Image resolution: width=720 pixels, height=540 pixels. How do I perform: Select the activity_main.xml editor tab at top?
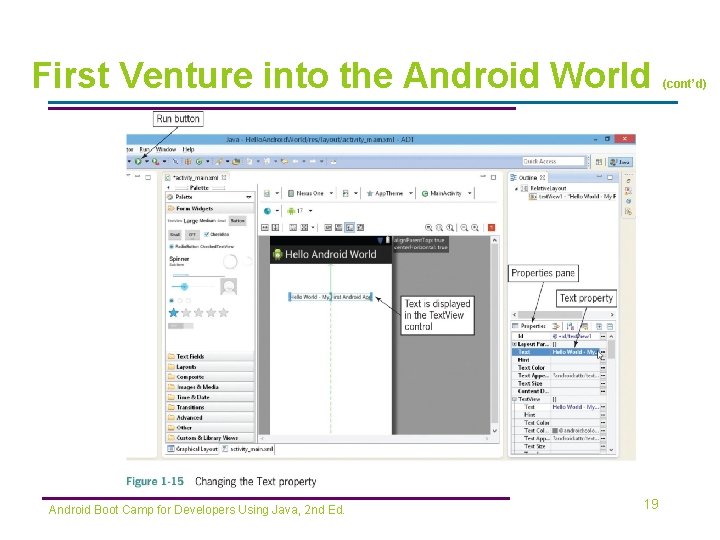(x=196, y=177)
